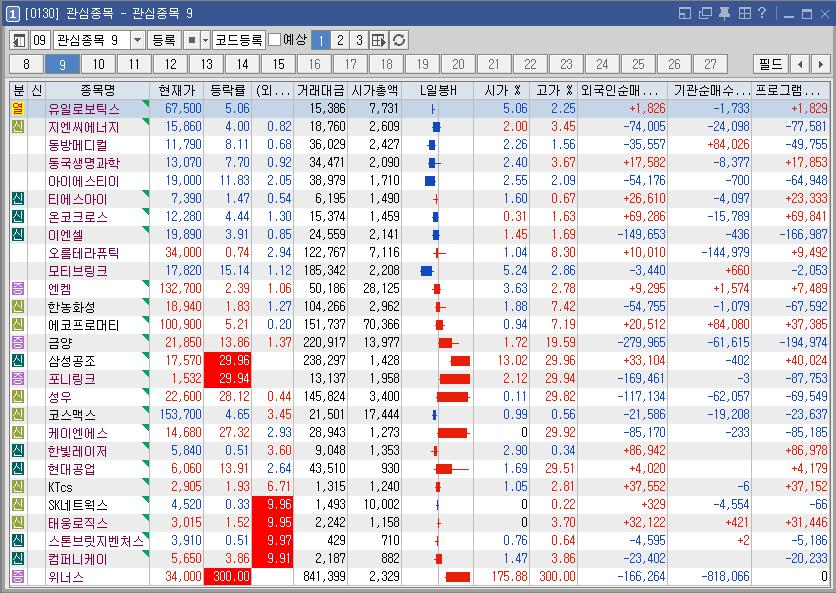Image resolution: width=836 pixels, height=593 pixels.
Task: Click the 신 badge on 온코크로스 row
Action: click(18, 217)
